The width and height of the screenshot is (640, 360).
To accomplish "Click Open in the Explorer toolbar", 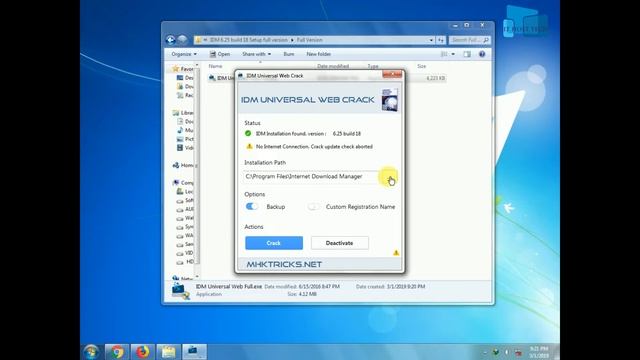I will (x=220, y=54).
